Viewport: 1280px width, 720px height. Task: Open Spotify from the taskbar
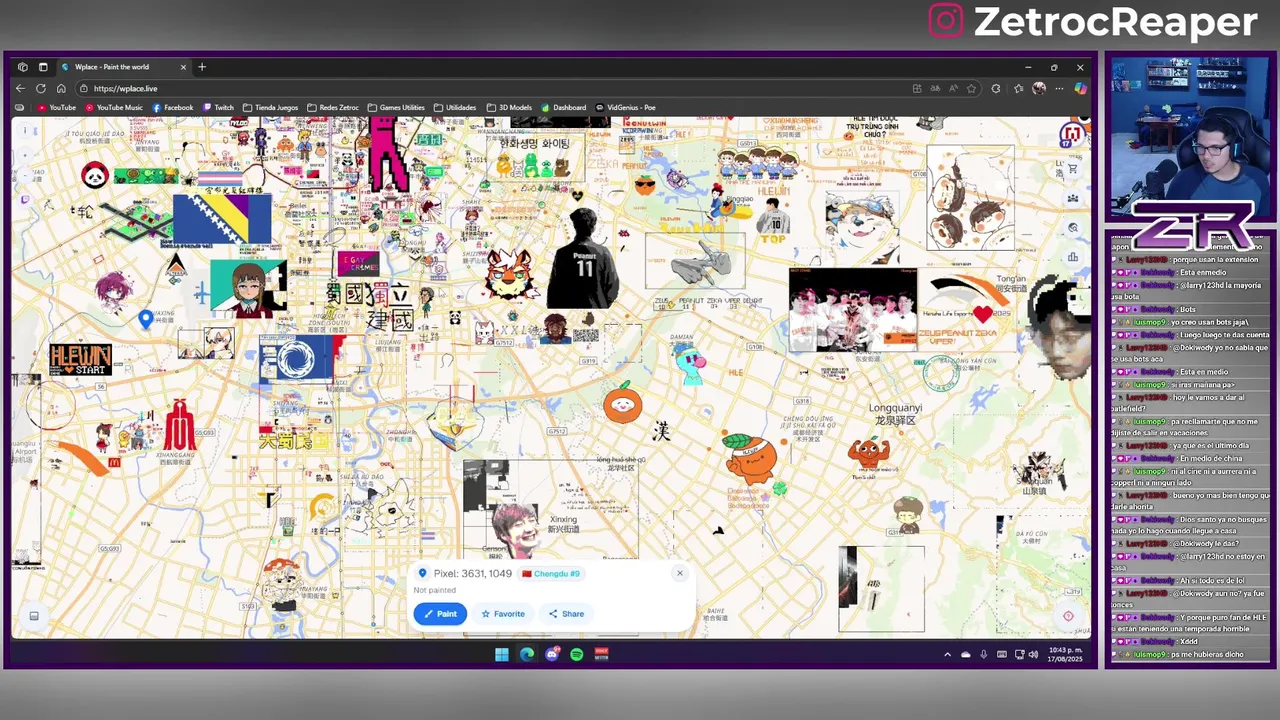pos(577,654)
